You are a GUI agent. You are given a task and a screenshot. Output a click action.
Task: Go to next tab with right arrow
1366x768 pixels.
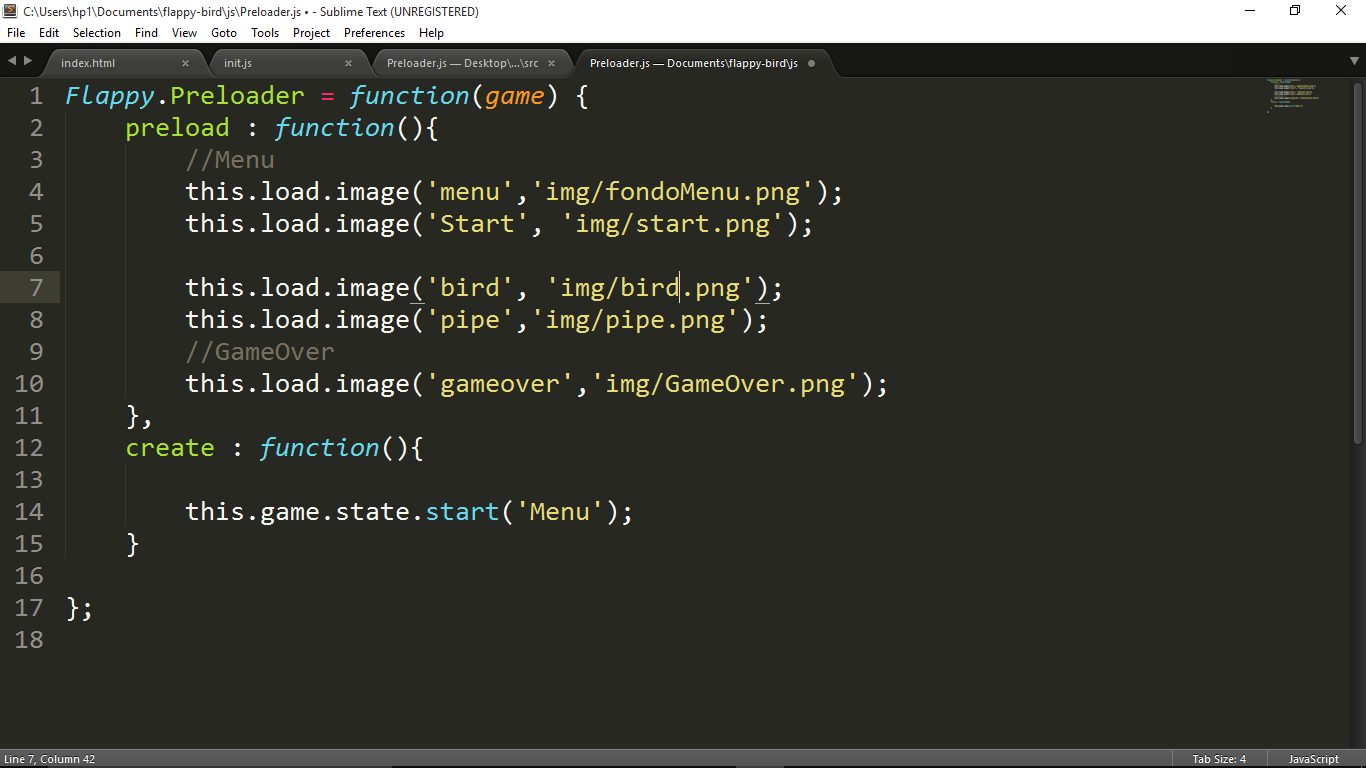[x=26, y=61]
